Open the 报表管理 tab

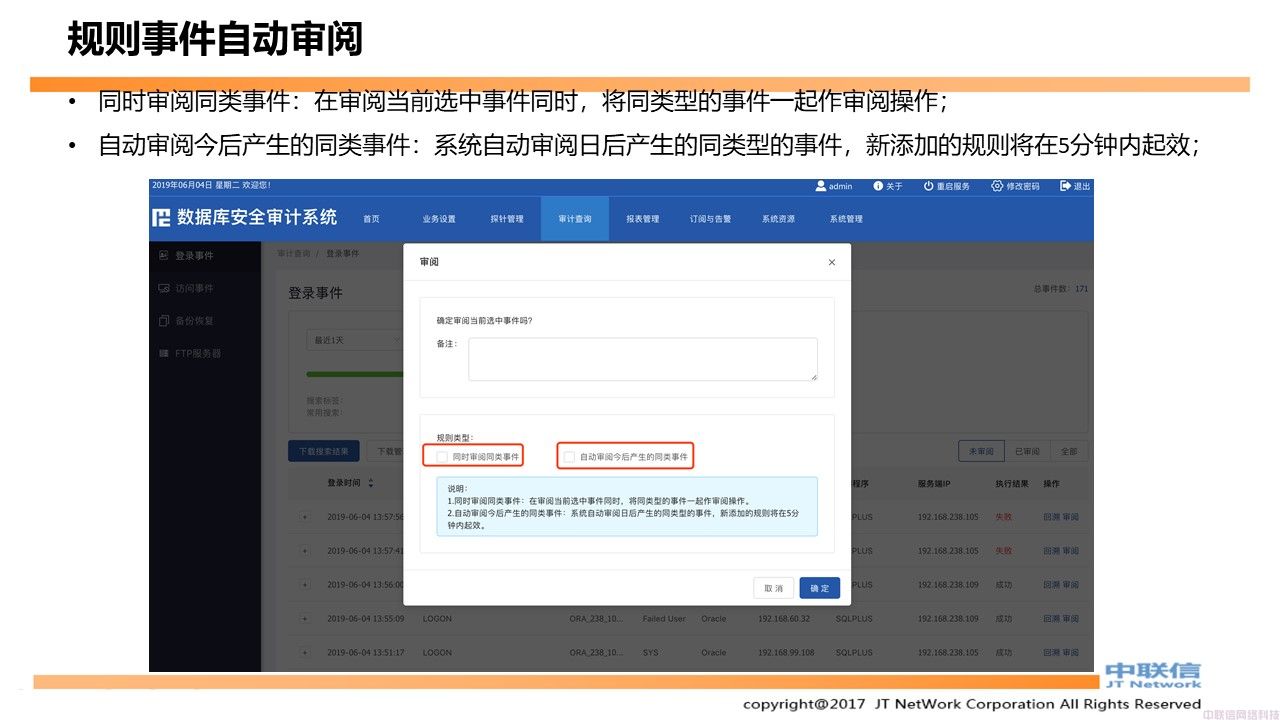[643, 219]
